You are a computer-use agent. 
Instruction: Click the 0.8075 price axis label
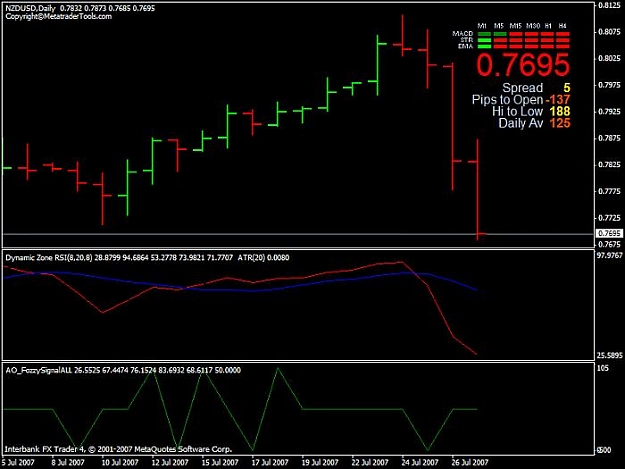click(610, 32)
